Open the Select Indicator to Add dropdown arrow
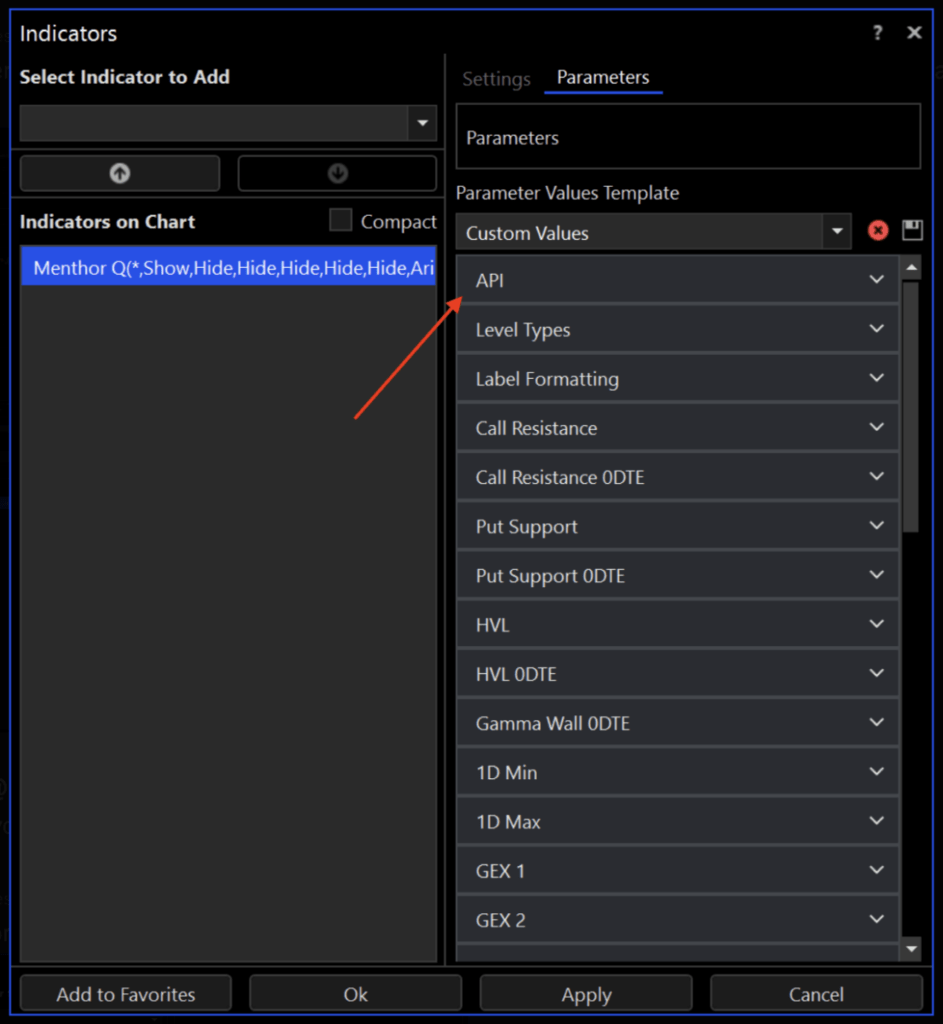Image resolution: width=943 pixels, height=1024 pixels. [423, 123]
